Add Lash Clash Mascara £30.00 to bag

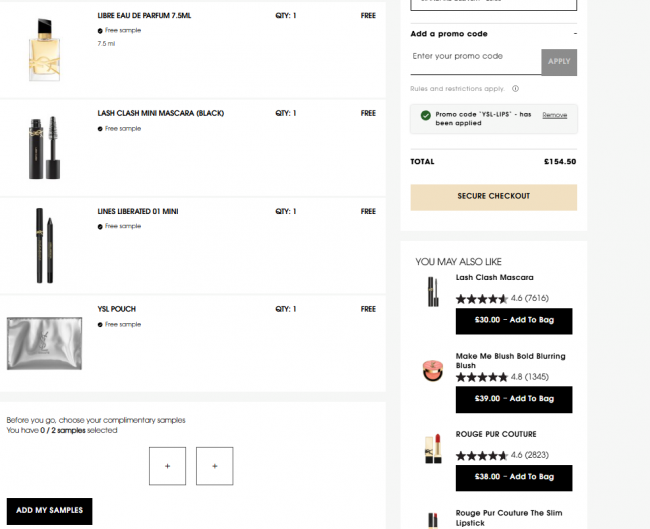pos(514,321)
